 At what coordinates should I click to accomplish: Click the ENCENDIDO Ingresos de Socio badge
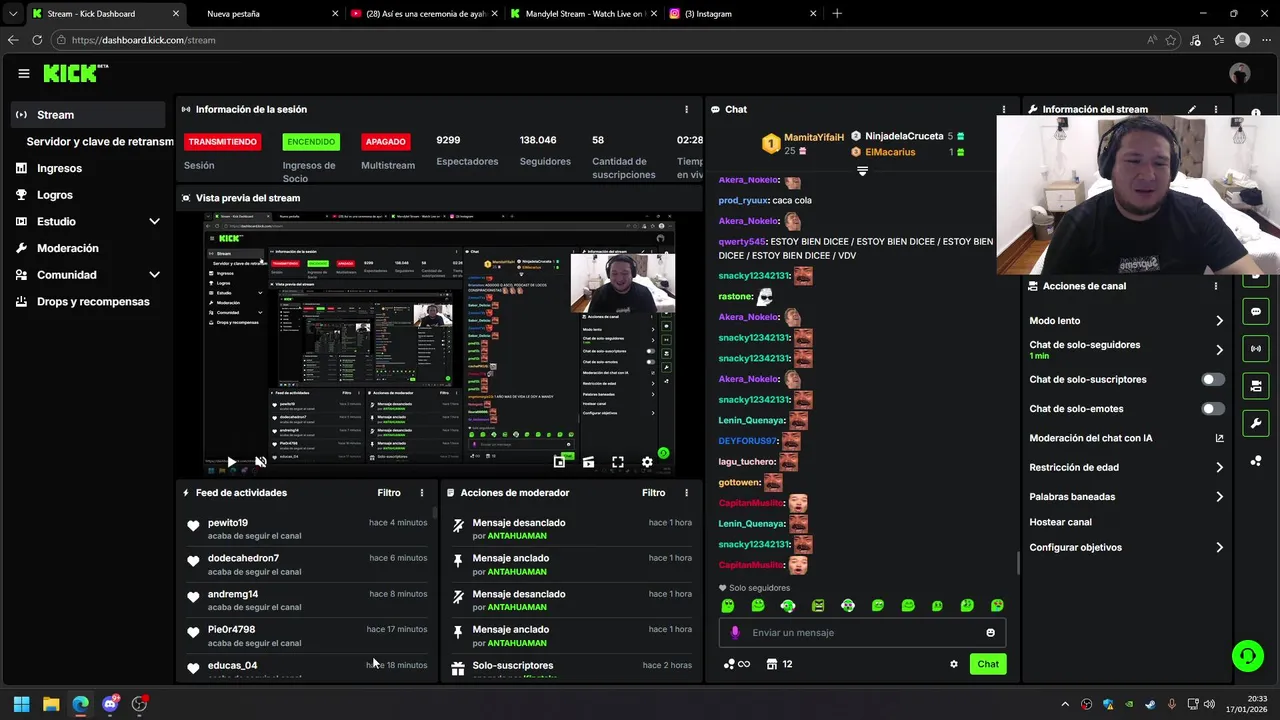tap(311, 142)
